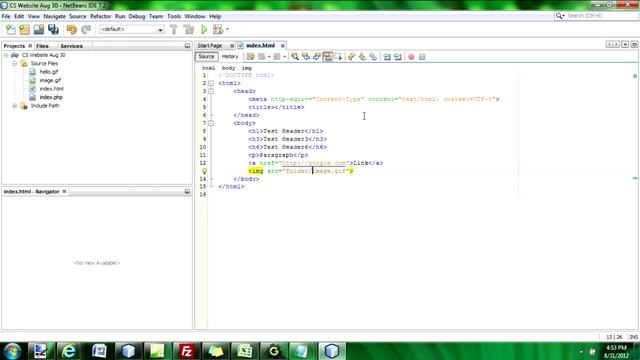
Task: Click the New File toolbar icon
Action: 11,29
